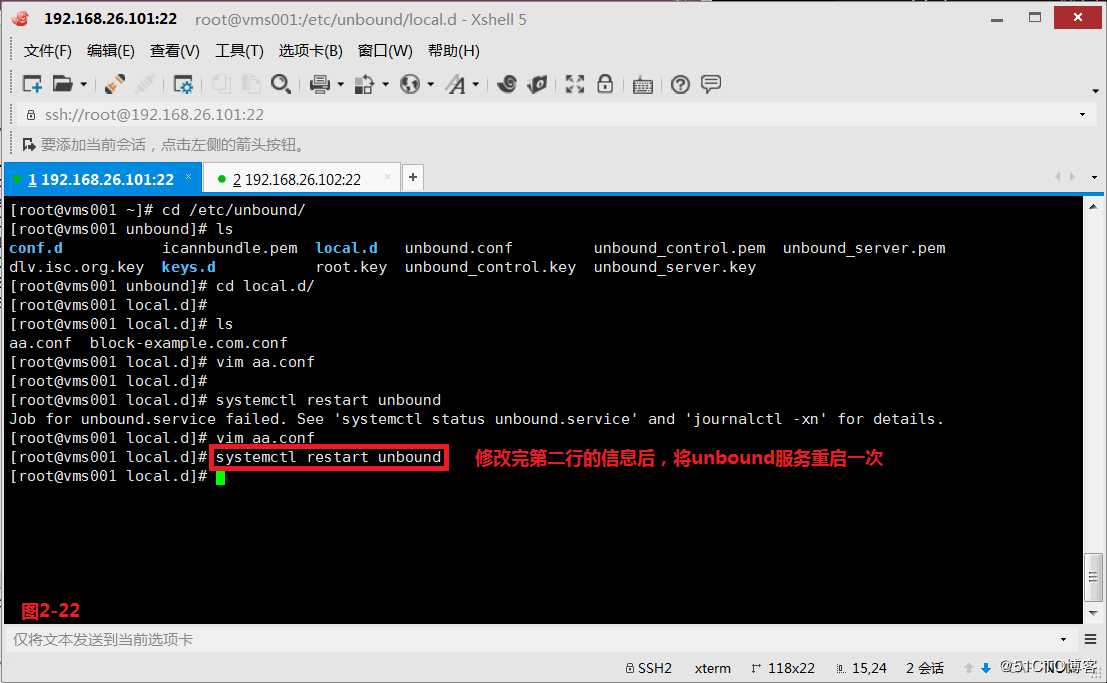Screen dimensions: 1107x683
Task: Open the tab list dropdown arrow
Action: click(x=1094, y=177)
